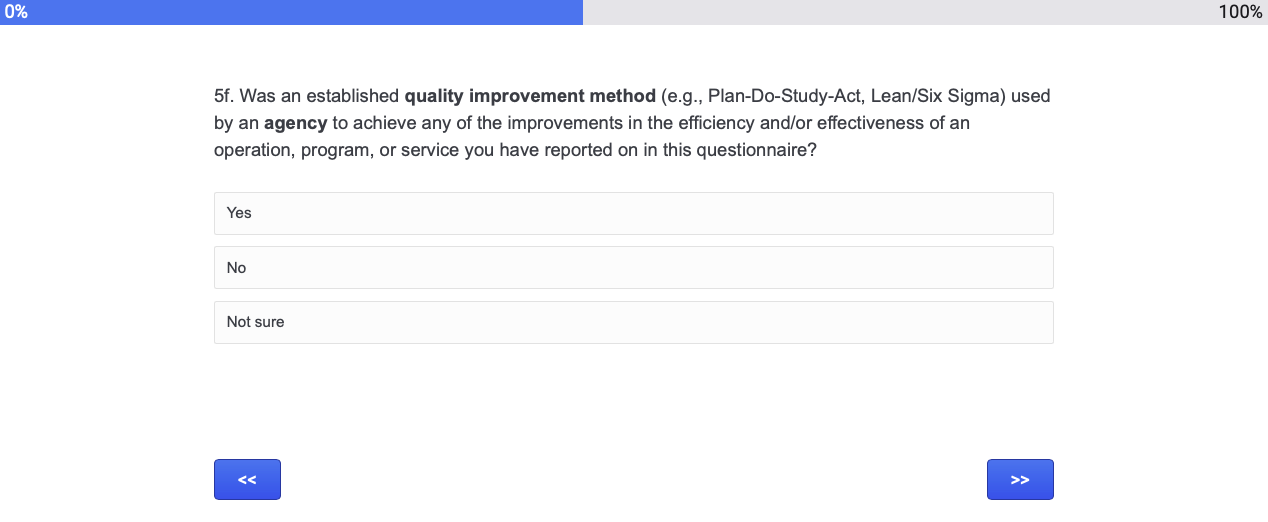The height and width of the screenshot is (522, 1268).
Task: Advance with the >> button
Action: pyautogui.click(x=1020, y=480)
